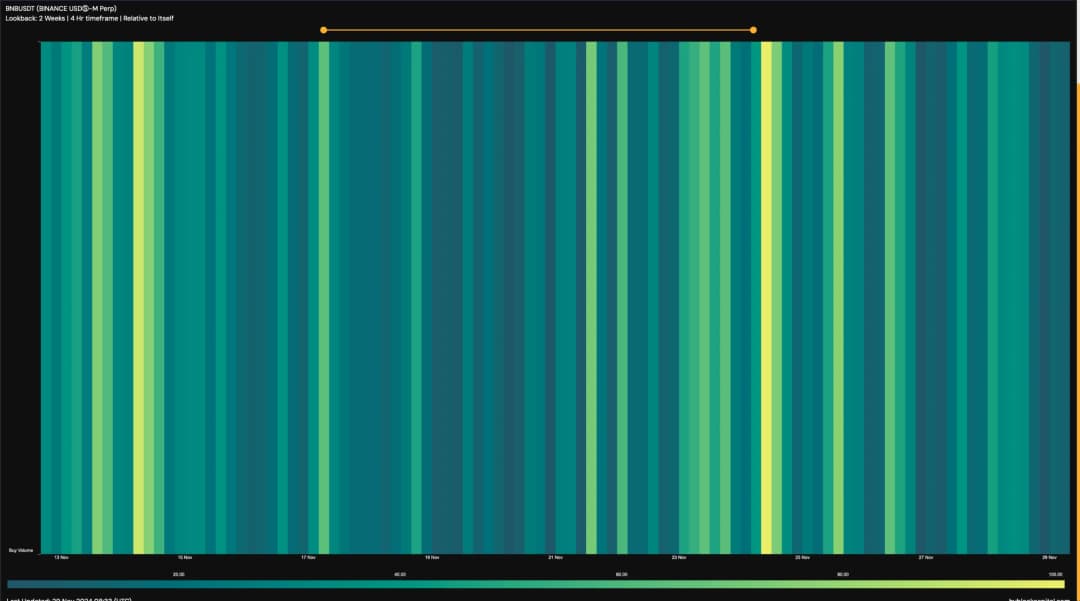The image size is (1080, 601).
Task: Click the 60.00 mark on the color scale
Action: coord(621,574)
